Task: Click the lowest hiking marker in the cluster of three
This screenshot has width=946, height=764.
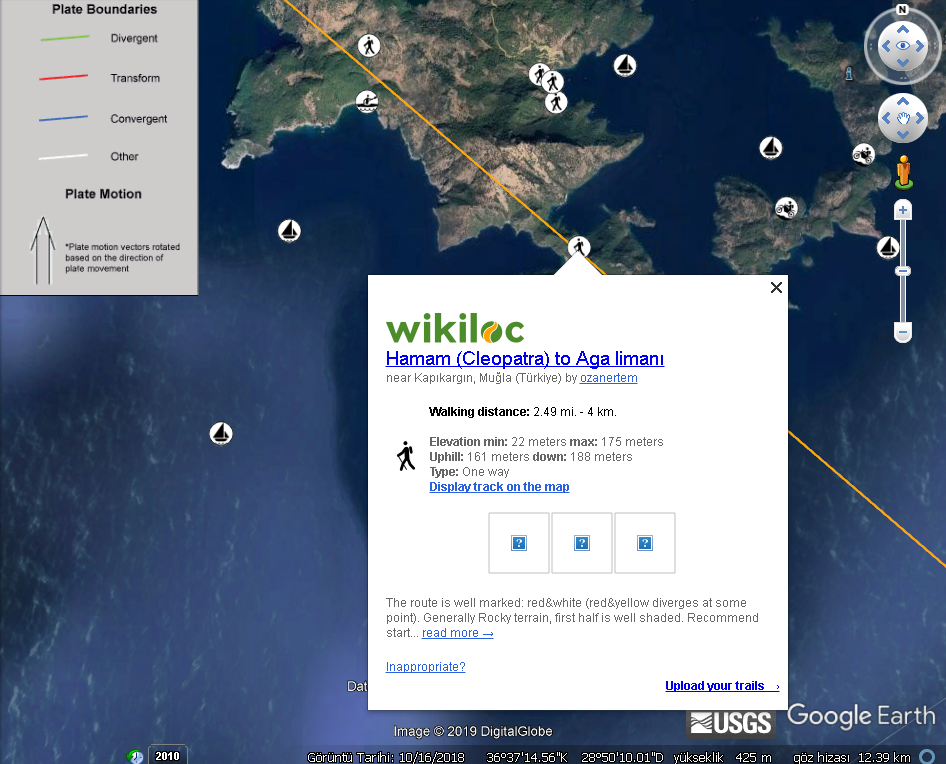Action: (x=556, y=103)
